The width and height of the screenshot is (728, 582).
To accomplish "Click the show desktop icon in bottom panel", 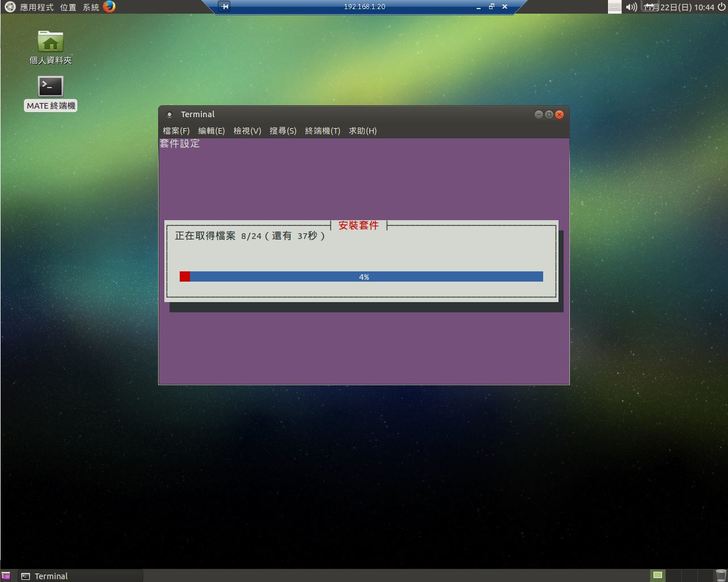I will tap(7, 576).
